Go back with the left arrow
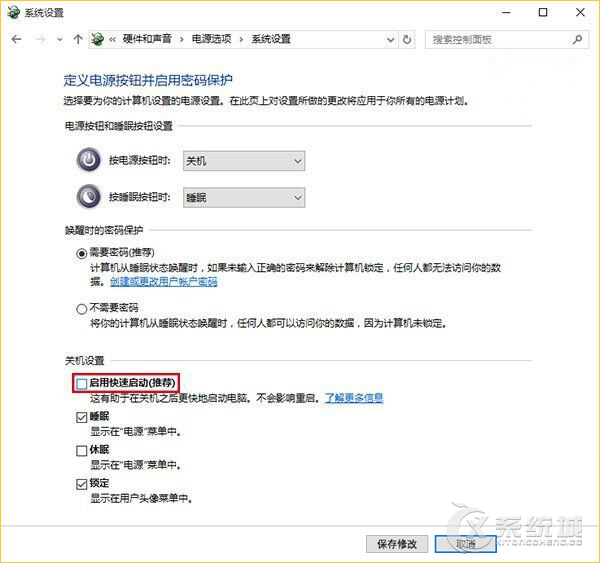Screen dimensions: 600x563 (16, 39)
